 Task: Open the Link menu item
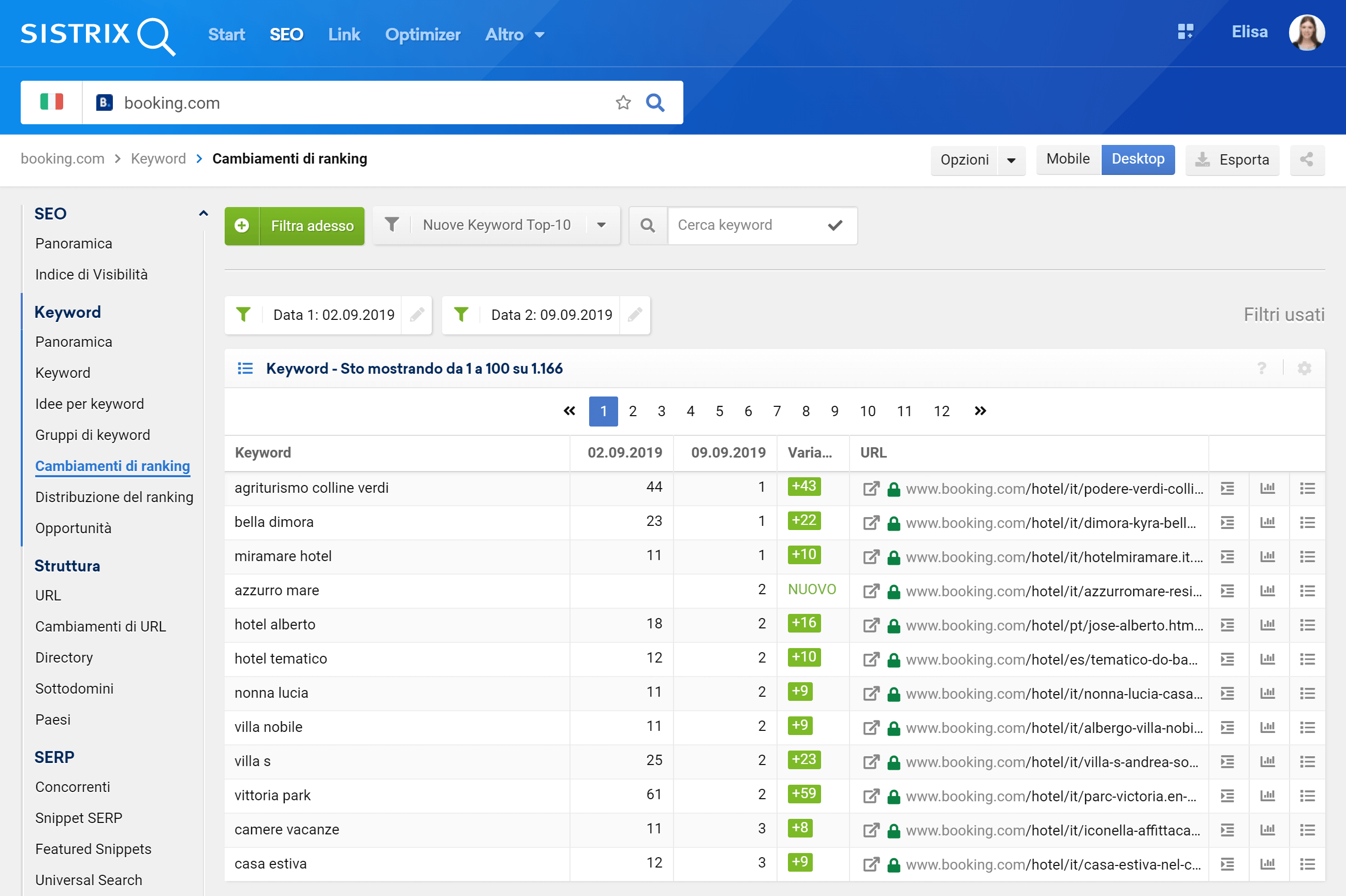coord(344,35)
